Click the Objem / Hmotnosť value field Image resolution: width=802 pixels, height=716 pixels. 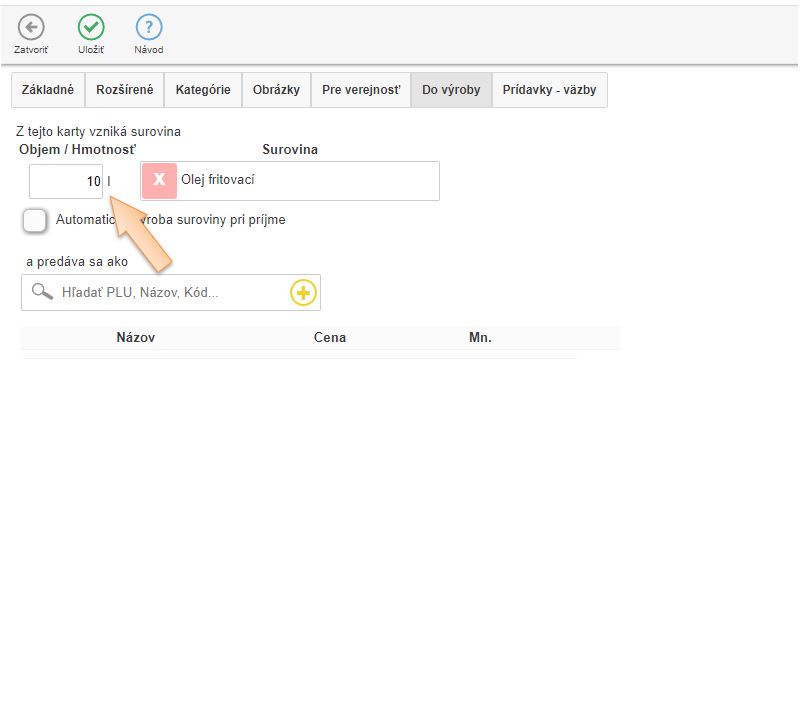point(66,181)
